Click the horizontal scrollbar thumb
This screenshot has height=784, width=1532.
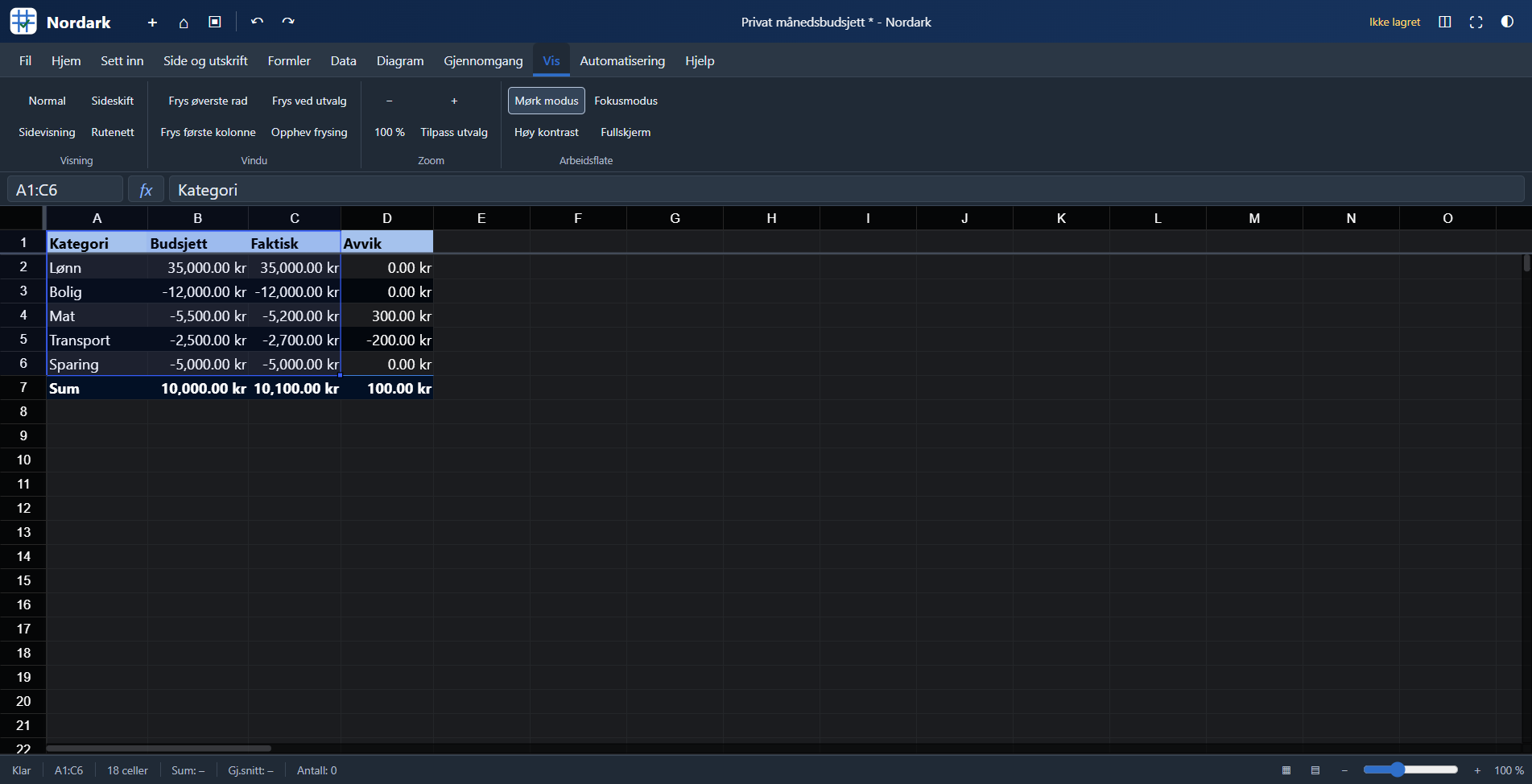click(159, 748)
